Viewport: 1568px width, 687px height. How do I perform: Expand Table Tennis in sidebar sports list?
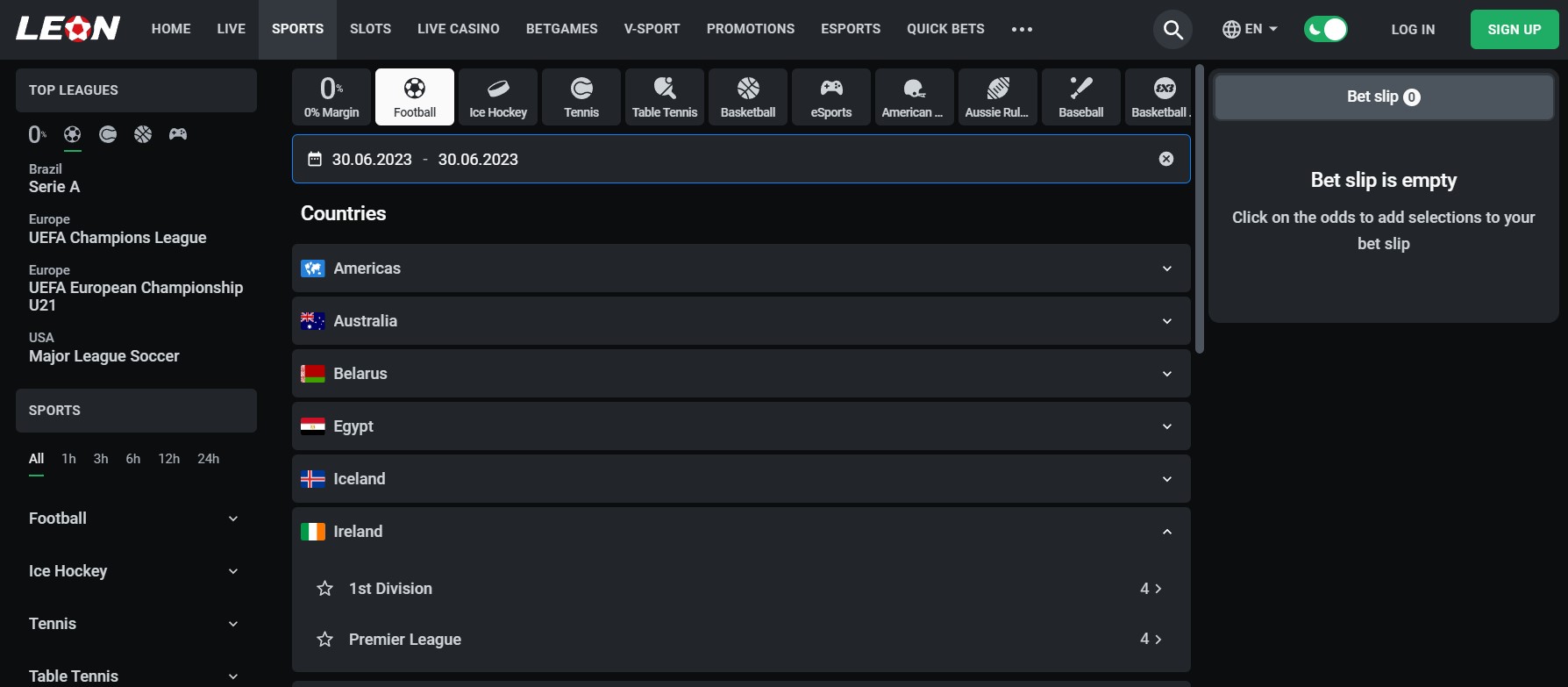pyautogui.click(x=134, y=676)
